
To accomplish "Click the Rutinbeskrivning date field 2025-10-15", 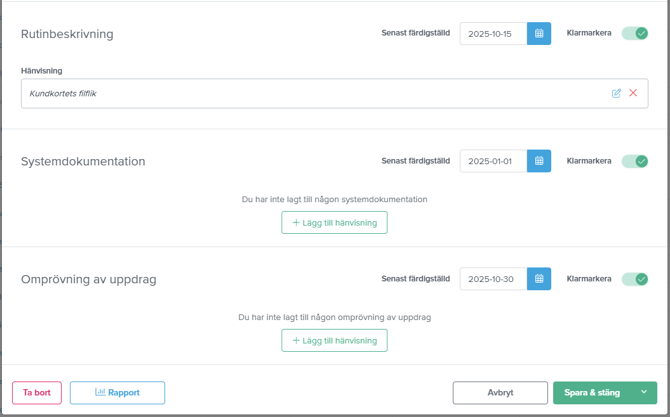I will 493,34.
